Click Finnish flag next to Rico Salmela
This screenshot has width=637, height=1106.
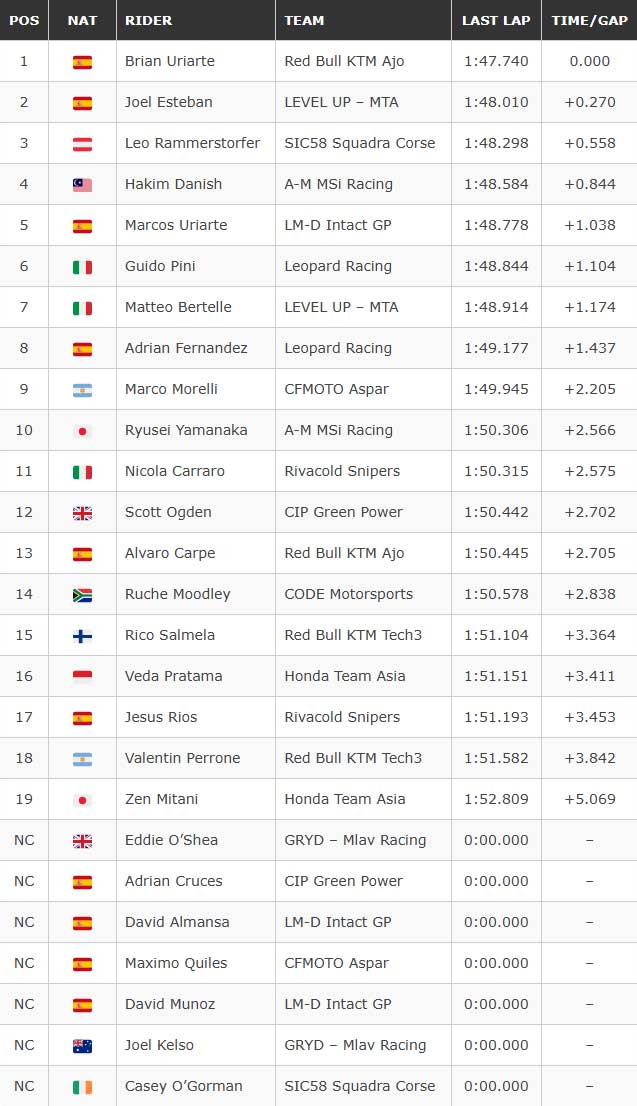point(82,636)
